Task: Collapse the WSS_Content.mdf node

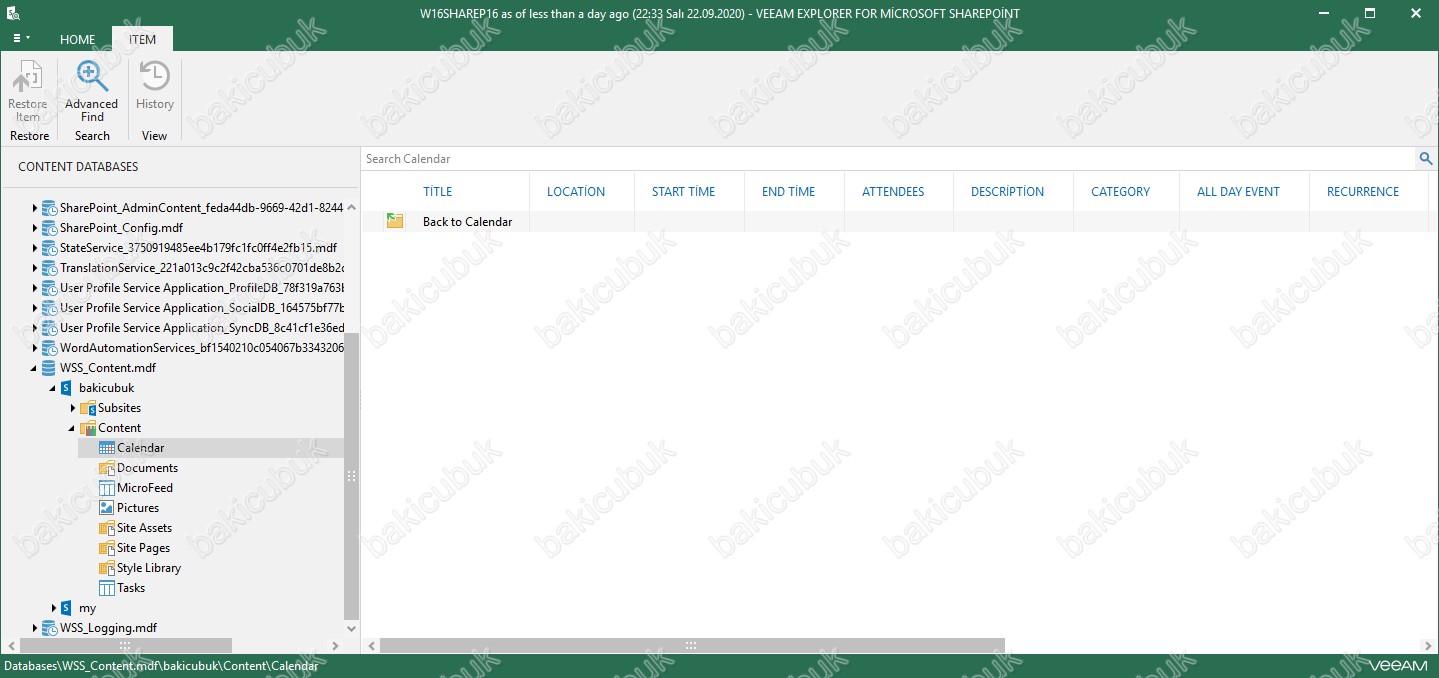Action: (35, 368)
